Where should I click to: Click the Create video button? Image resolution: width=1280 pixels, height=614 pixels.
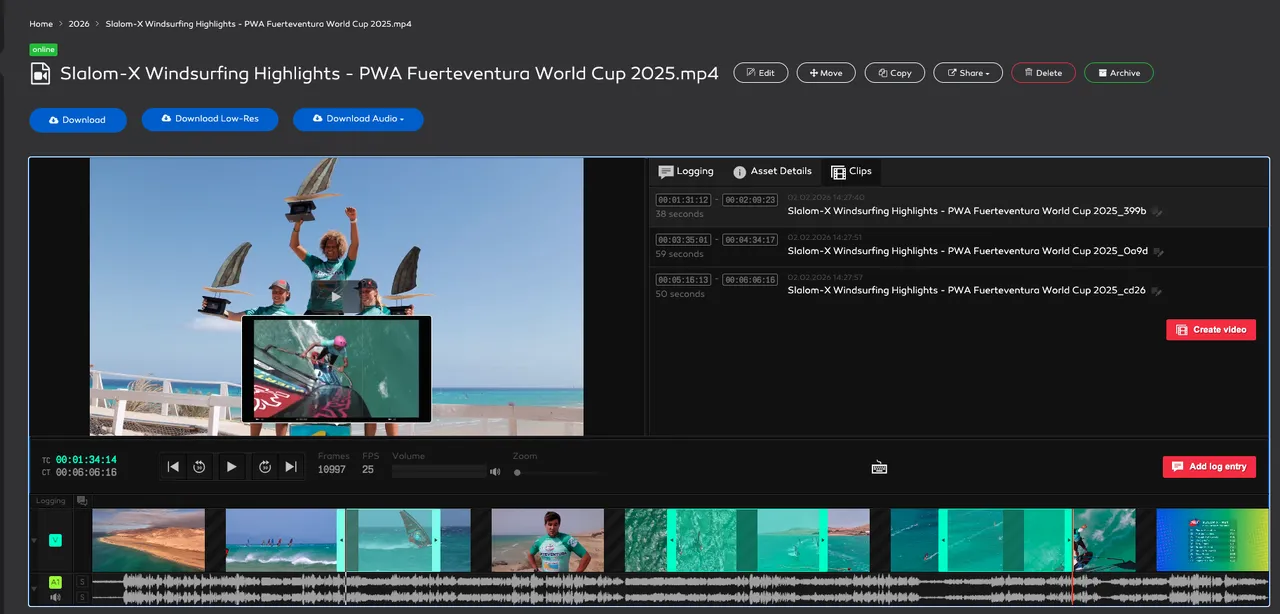click(1210, 330)
